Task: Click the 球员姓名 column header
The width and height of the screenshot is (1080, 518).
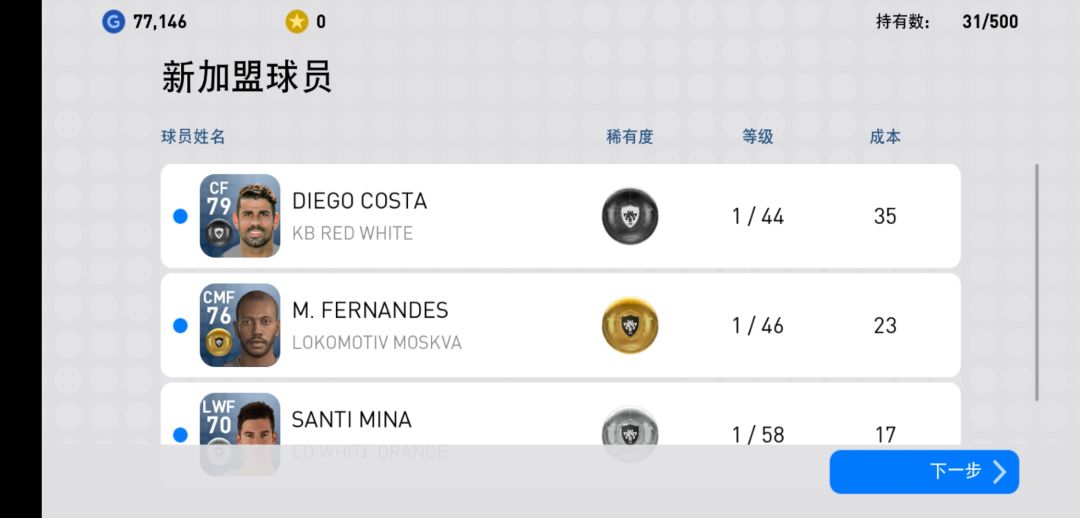Action: 193,137
